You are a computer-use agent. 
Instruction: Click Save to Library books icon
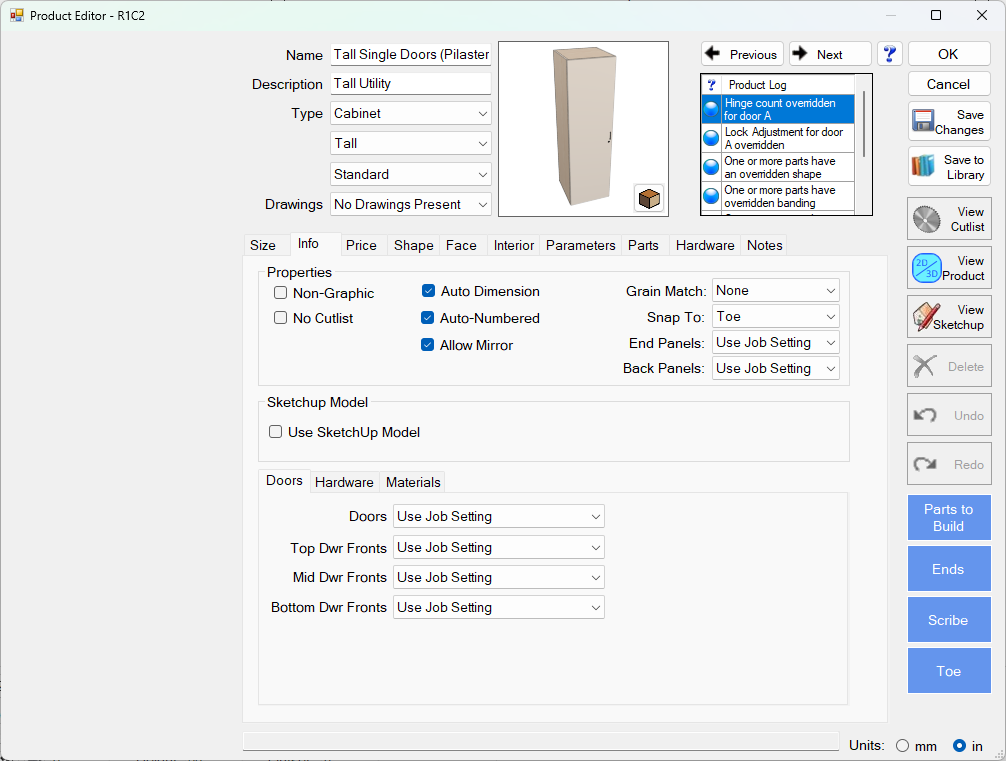923,167
